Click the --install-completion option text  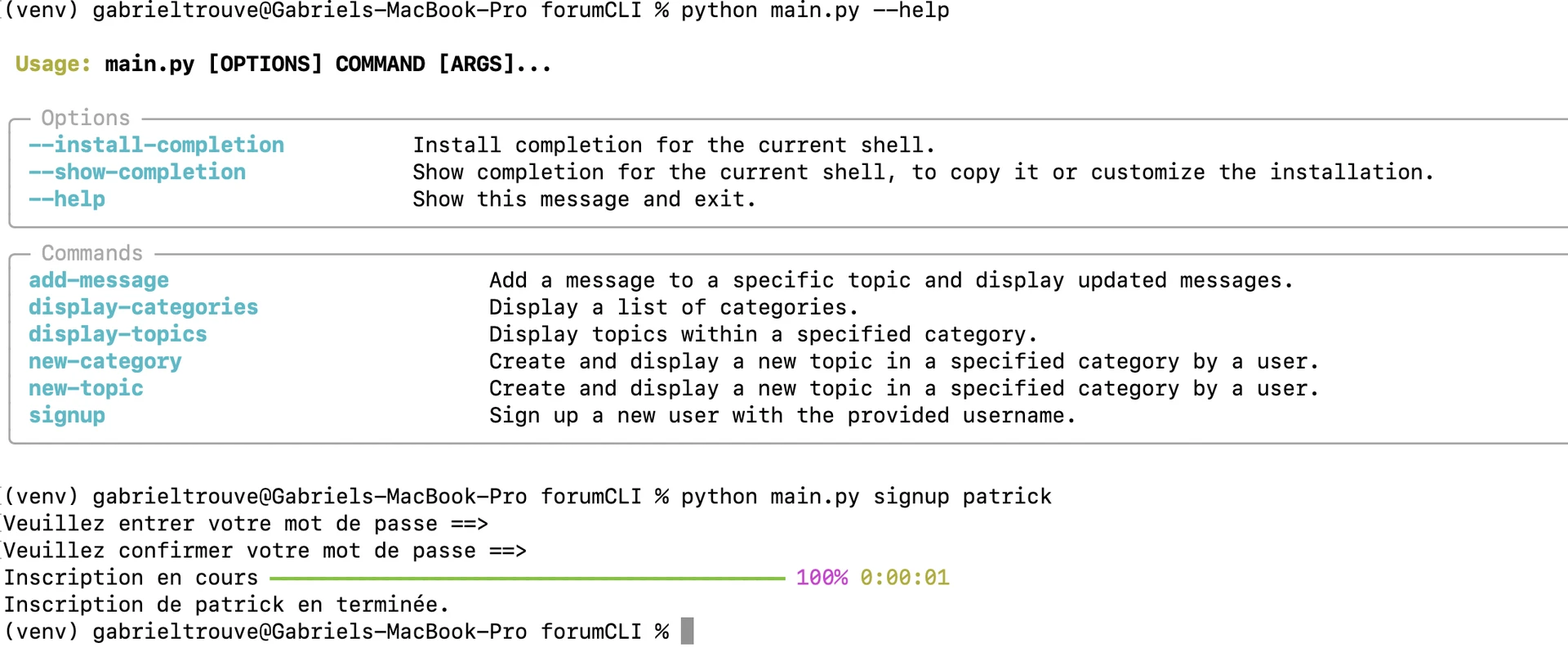point(156,145)
